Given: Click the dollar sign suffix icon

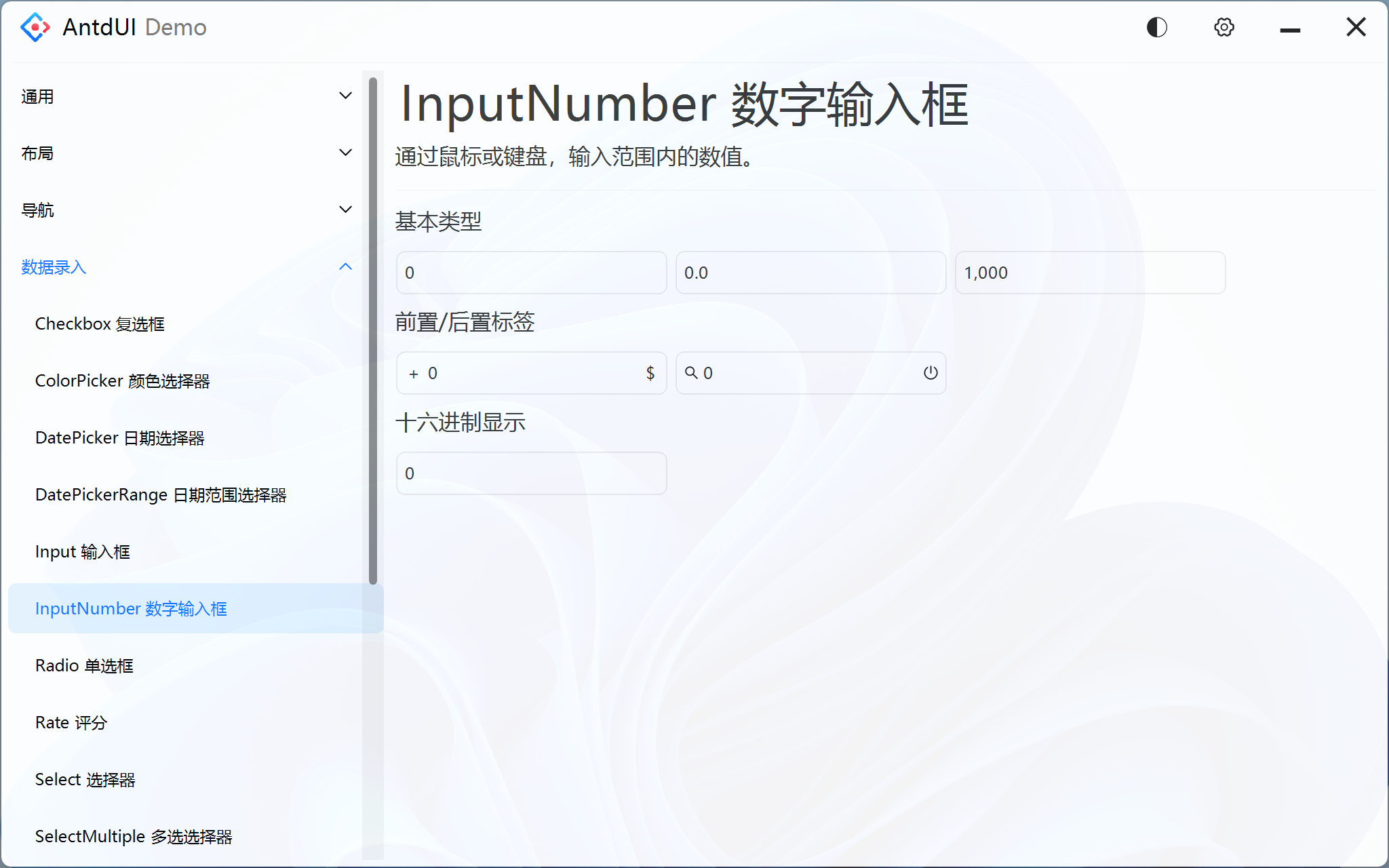Looking at the screenshot, I should pos(650,372).
